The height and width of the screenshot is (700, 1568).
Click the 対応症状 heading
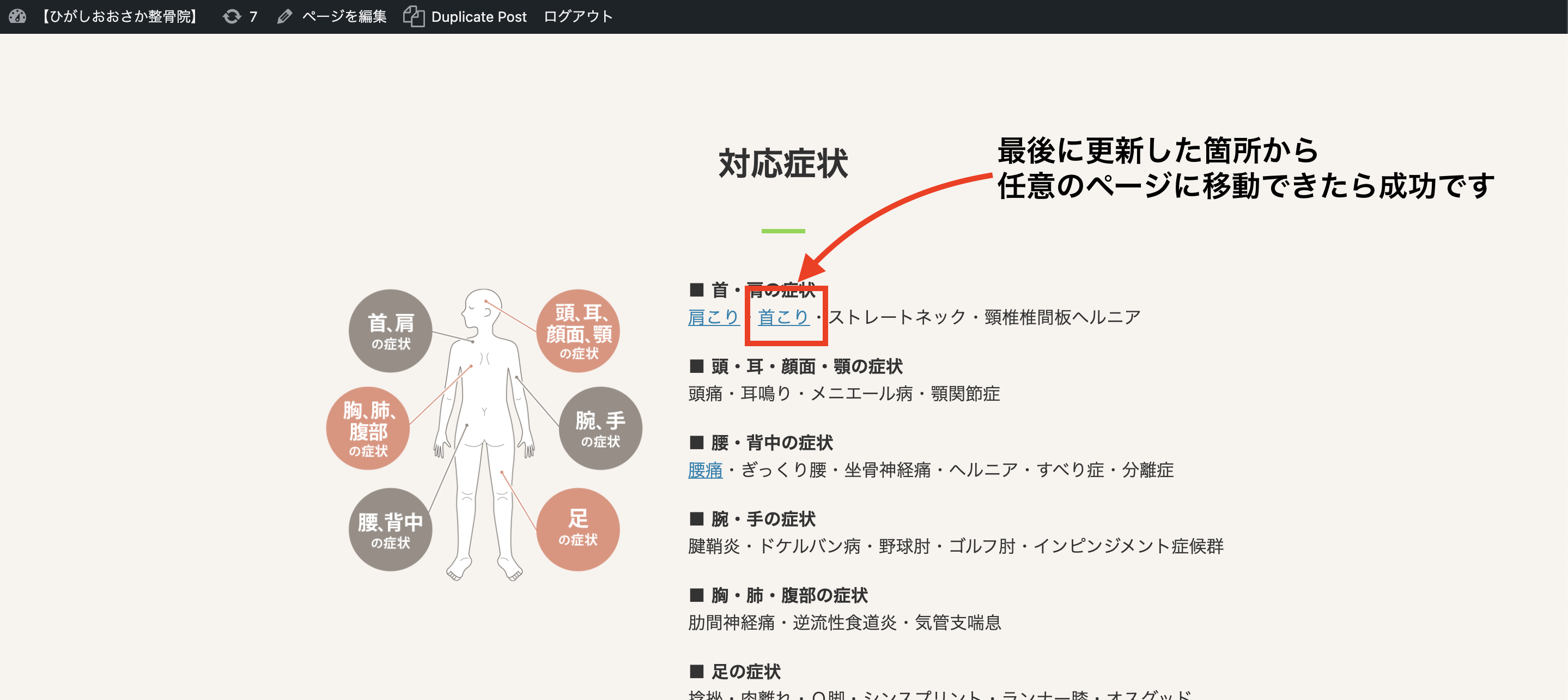[x=783, y=163]
